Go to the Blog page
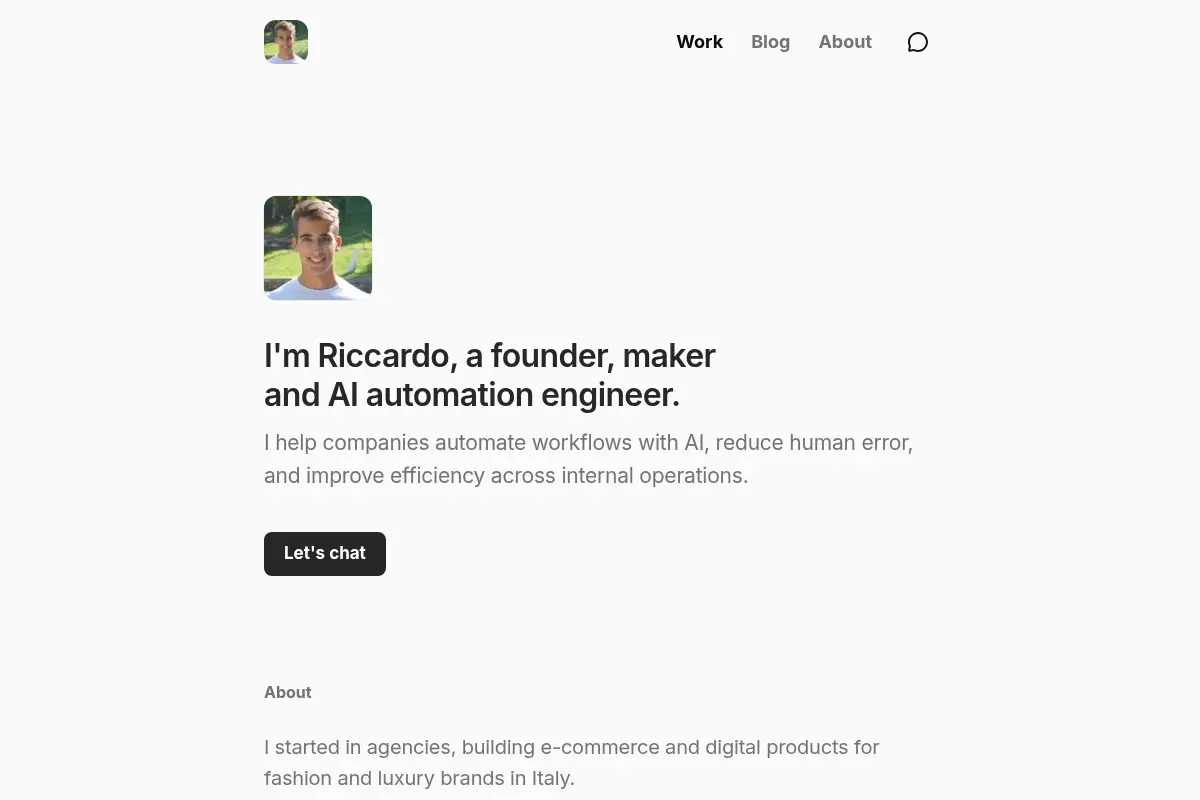Image resolution: width=1200 pixels, height=800 pixels. pos(770,42)
